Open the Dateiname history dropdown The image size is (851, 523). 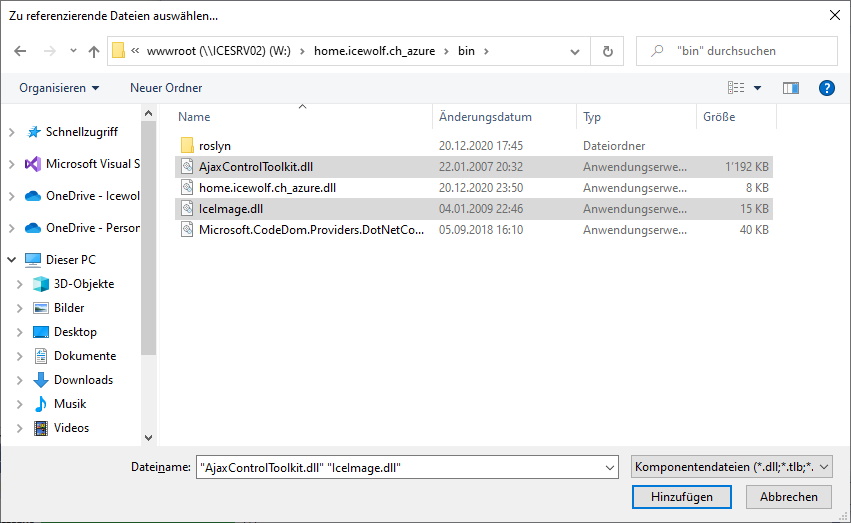[x=609, y=467]
